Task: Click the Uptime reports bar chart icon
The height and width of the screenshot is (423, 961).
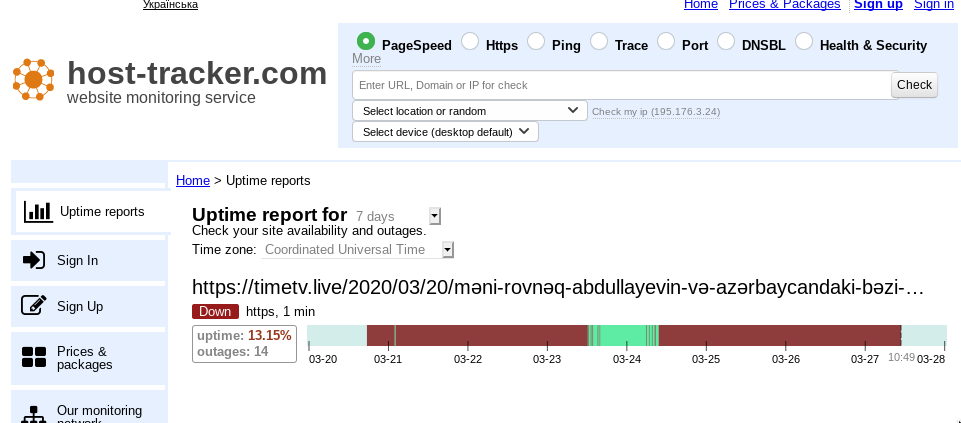Action: coord(38,212)
